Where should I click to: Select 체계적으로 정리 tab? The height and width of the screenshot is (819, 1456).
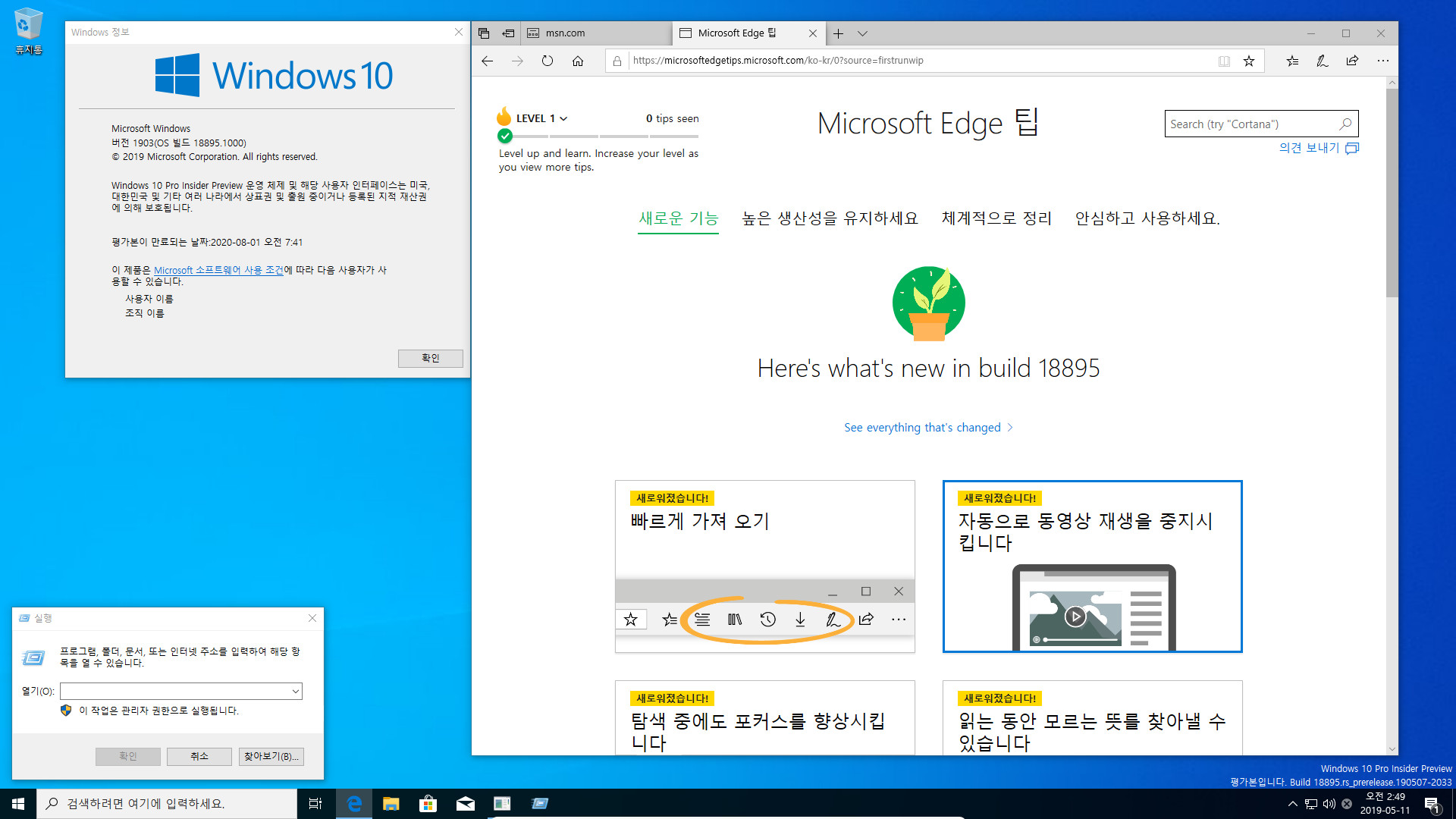click(996, 218)
